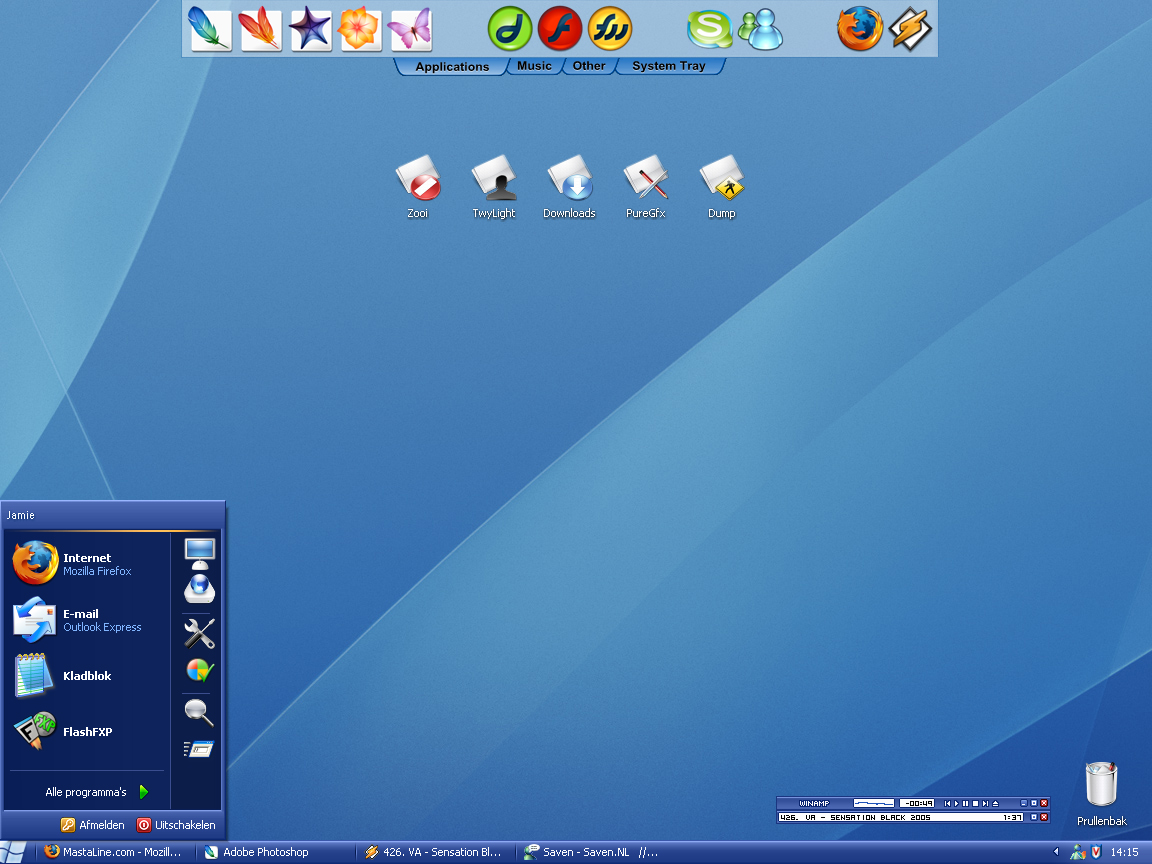Open Run dialog icon in start menu
The width and height of the screenshot is (1152, 864).
(199, 749)
